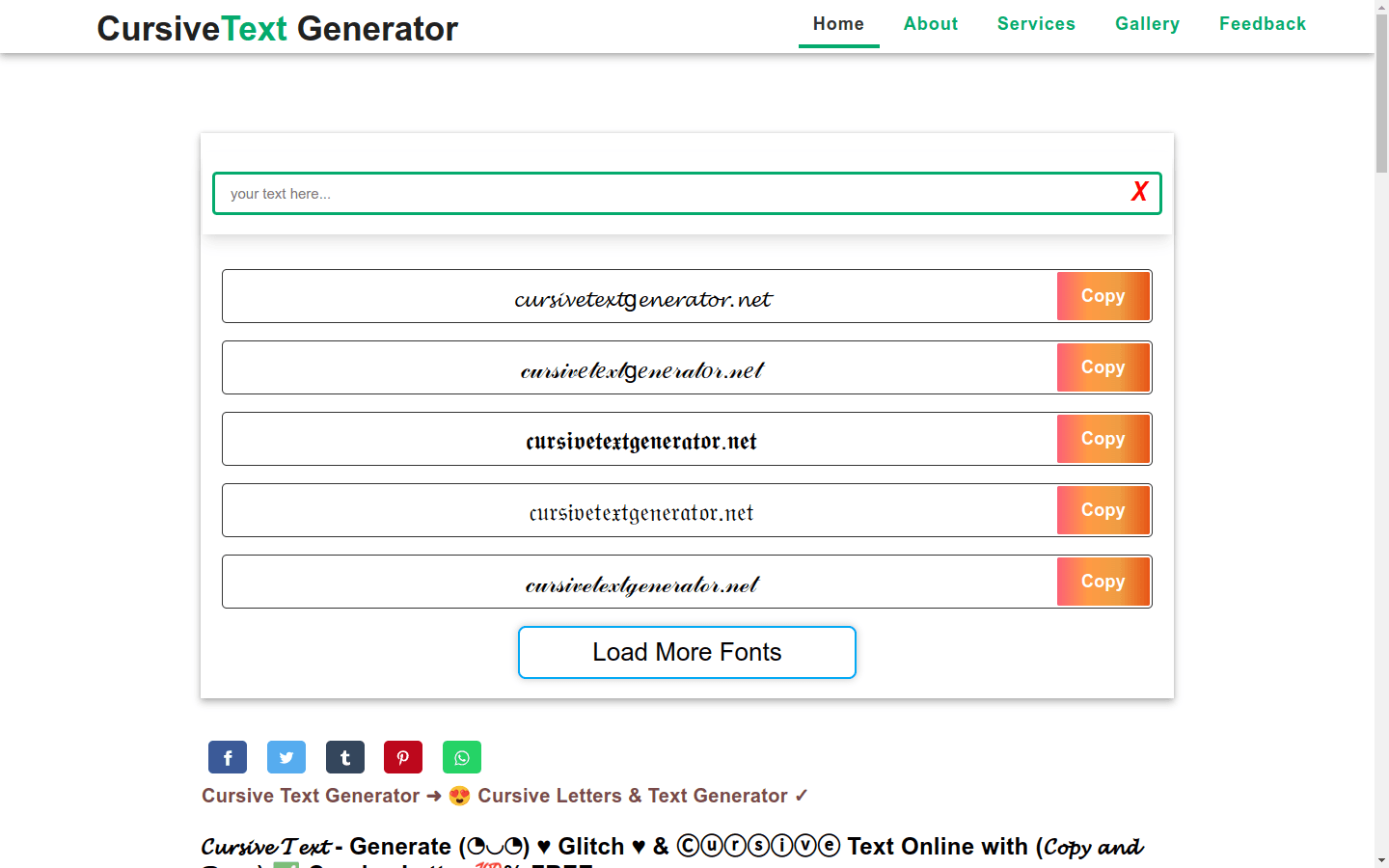Go to the Feedback page
Image resolution: width=1389 pixels, height=868 pixels.
click(1262, 23)
